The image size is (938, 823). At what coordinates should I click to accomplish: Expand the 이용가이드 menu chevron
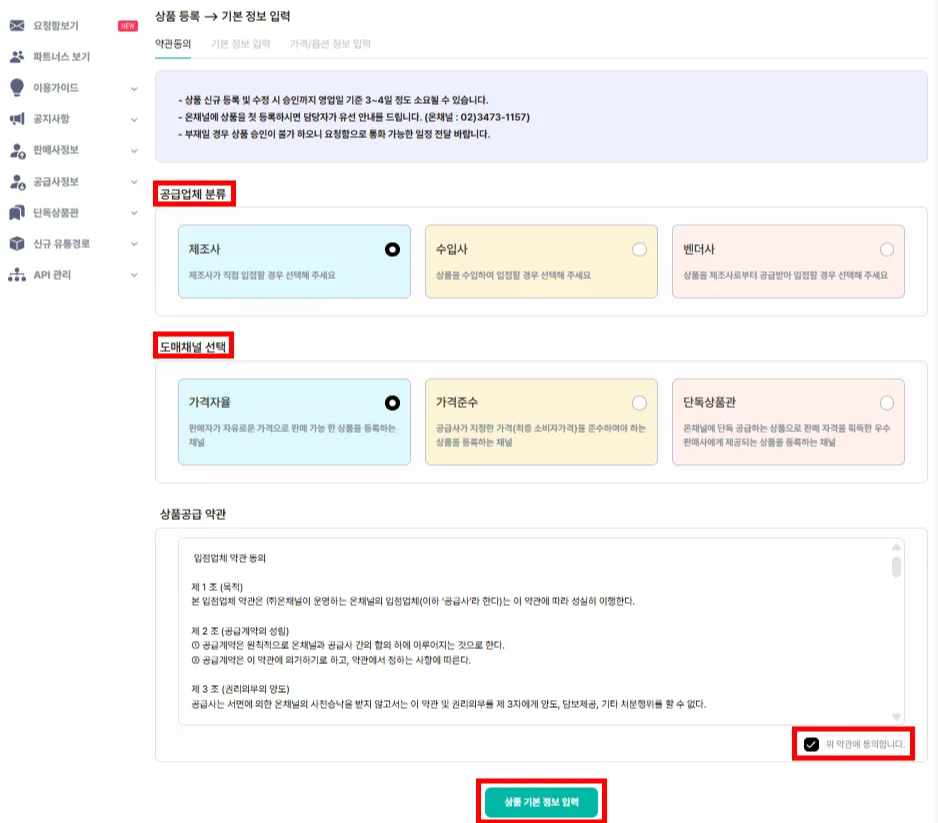tap(134, 89)
